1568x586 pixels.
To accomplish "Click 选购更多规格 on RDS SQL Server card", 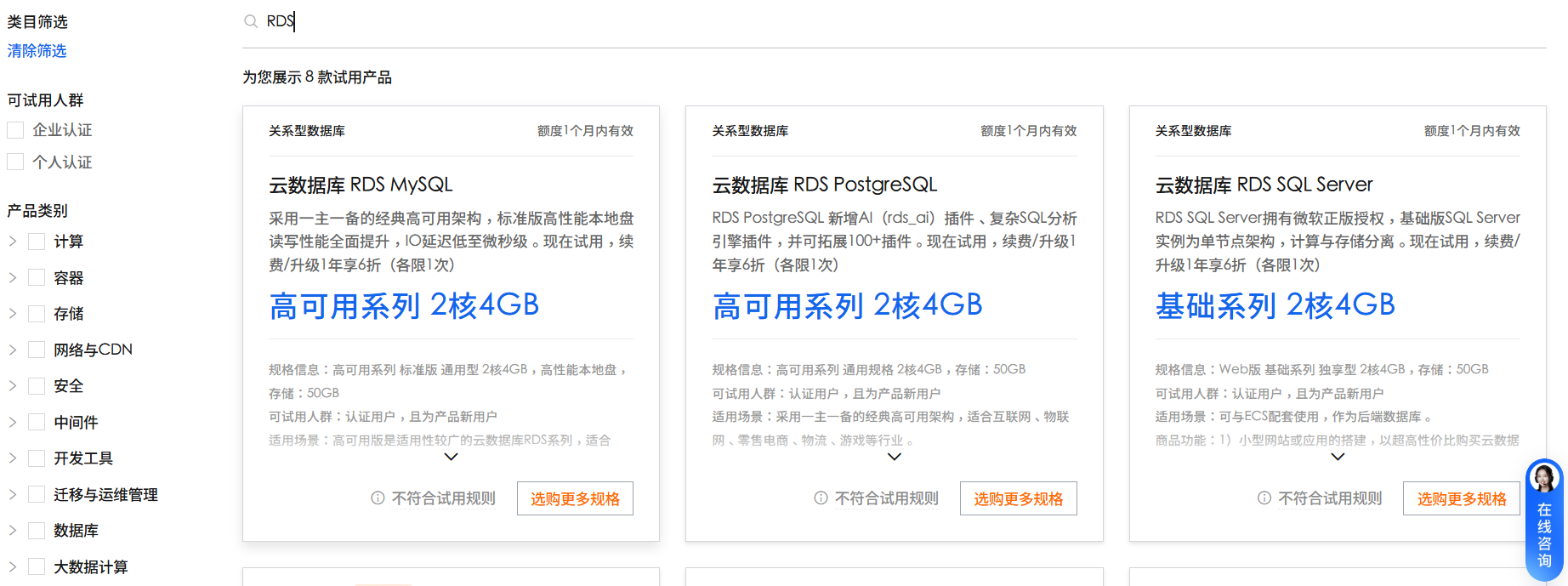I will coord(1462,498).
